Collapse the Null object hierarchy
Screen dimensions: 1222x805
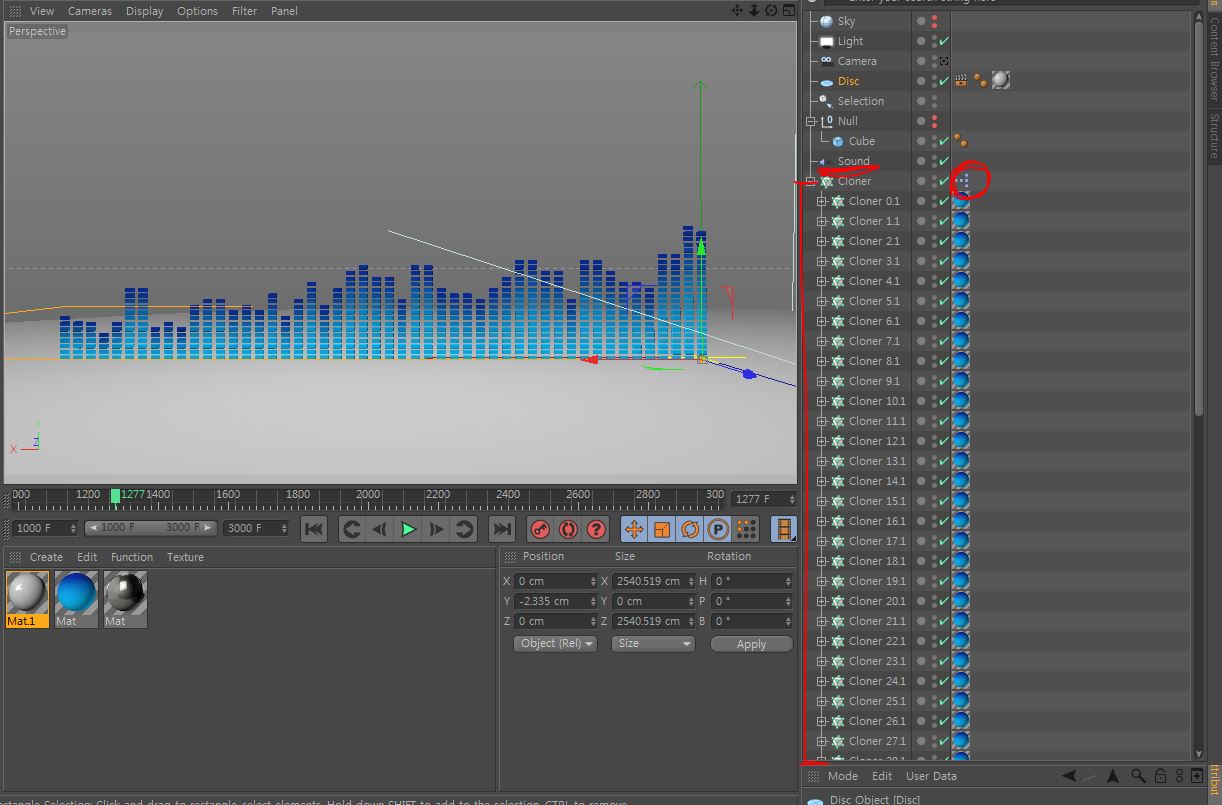[811, 121]
